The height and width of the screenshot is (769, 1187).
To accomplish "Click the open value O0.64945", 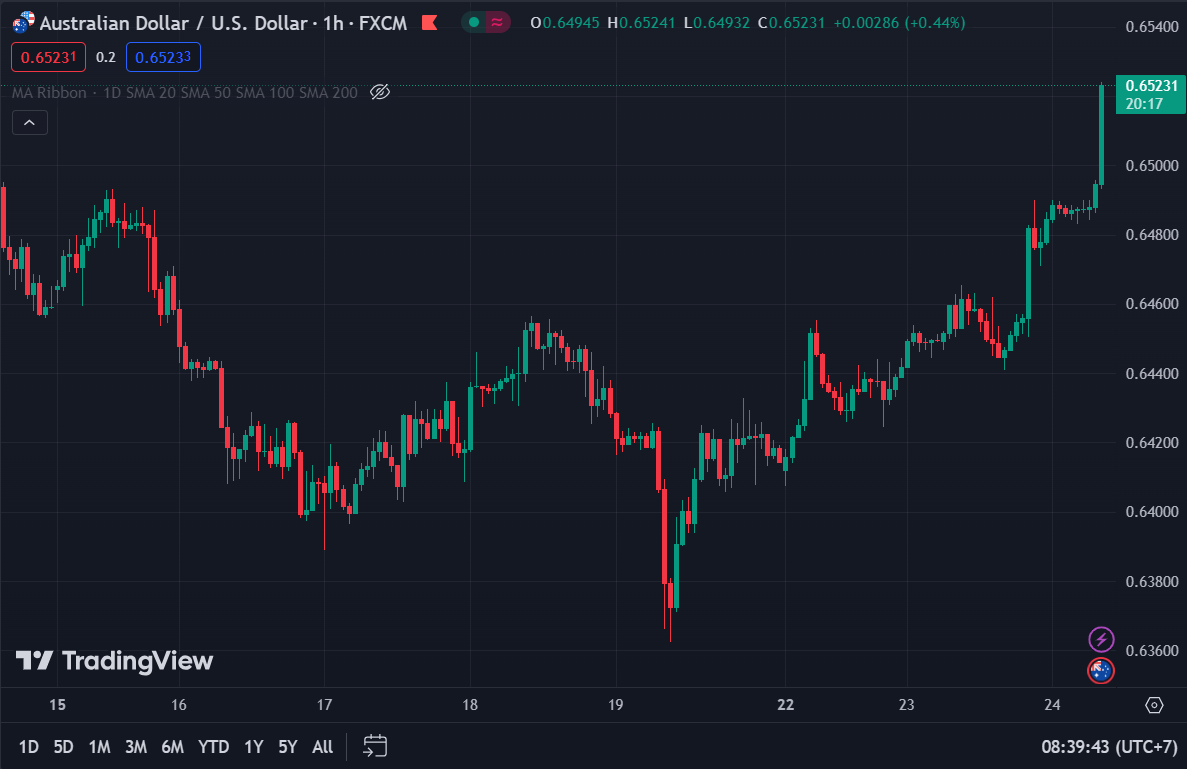I will coord(565,23).
